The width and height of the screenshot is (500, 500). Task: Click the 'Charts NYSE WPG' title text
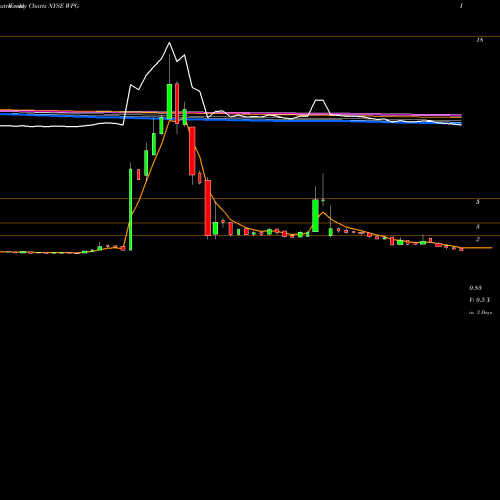[x=54, y=6]
